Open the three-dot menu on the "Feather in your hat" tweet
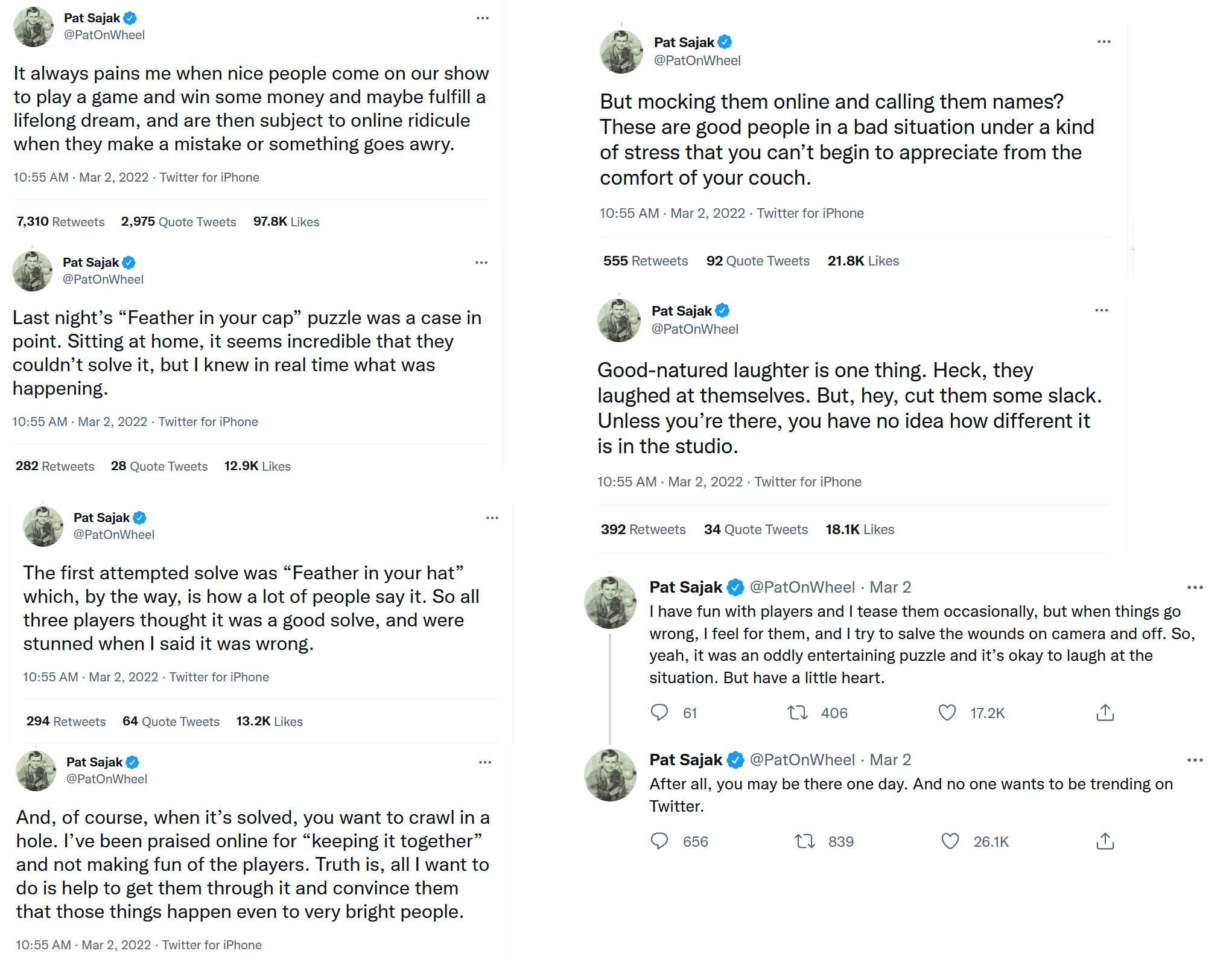Screen dimensions: 1232x962 pos(492,518)
